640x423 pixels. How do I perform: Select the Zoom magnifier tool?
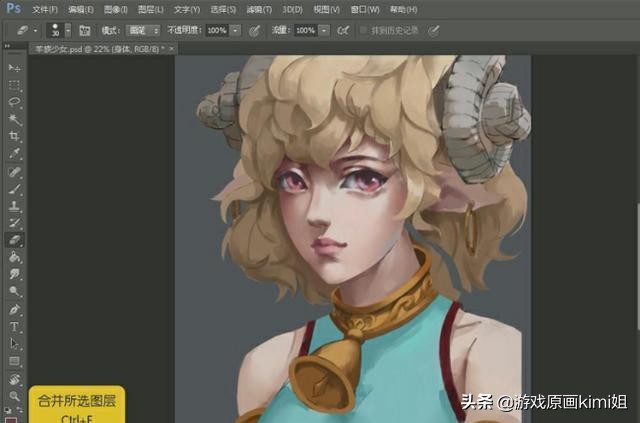(x=14, y=396)
